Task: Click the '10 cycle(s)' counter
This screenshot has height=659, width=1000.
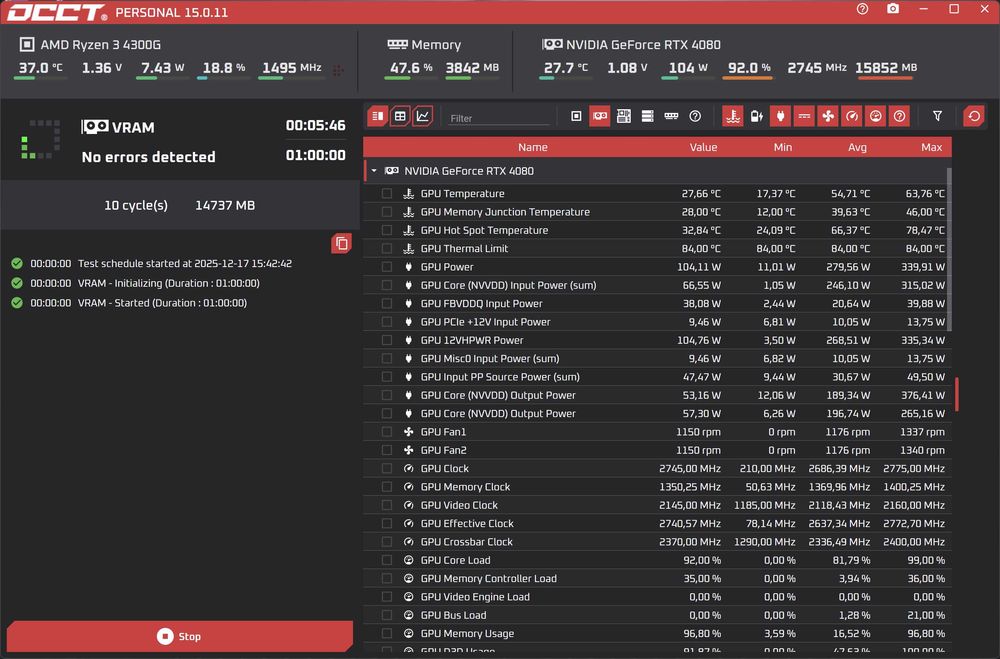Action: (136, 205)
